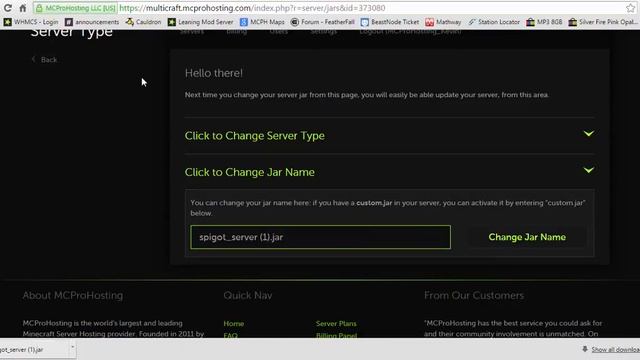The height and width of the screenshot is (360, 640).
Task: Open the Cauldron bookmark
Action: tap(144, 22)
